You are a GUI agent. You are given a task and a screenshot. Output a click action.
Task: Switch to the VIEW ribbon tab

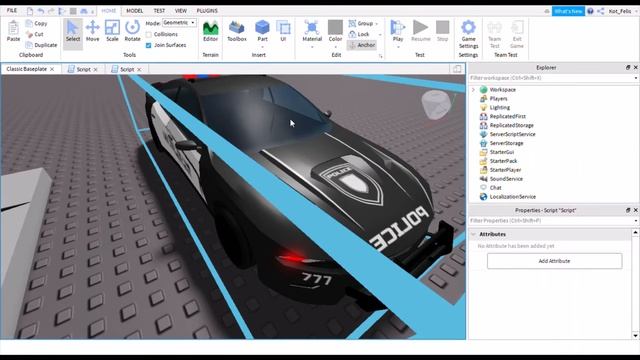[180, 11]
